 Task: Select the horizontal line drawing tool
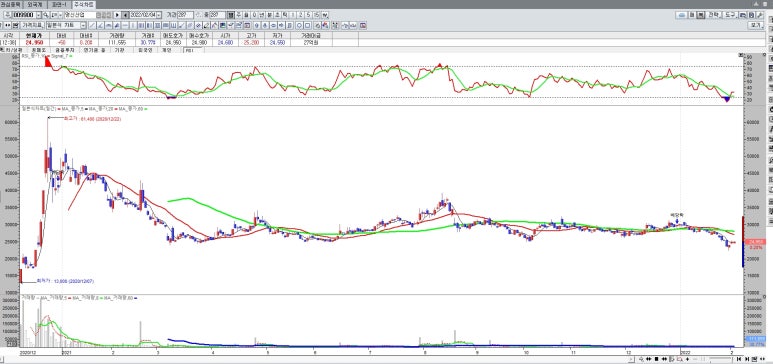[x=125, y=25]
